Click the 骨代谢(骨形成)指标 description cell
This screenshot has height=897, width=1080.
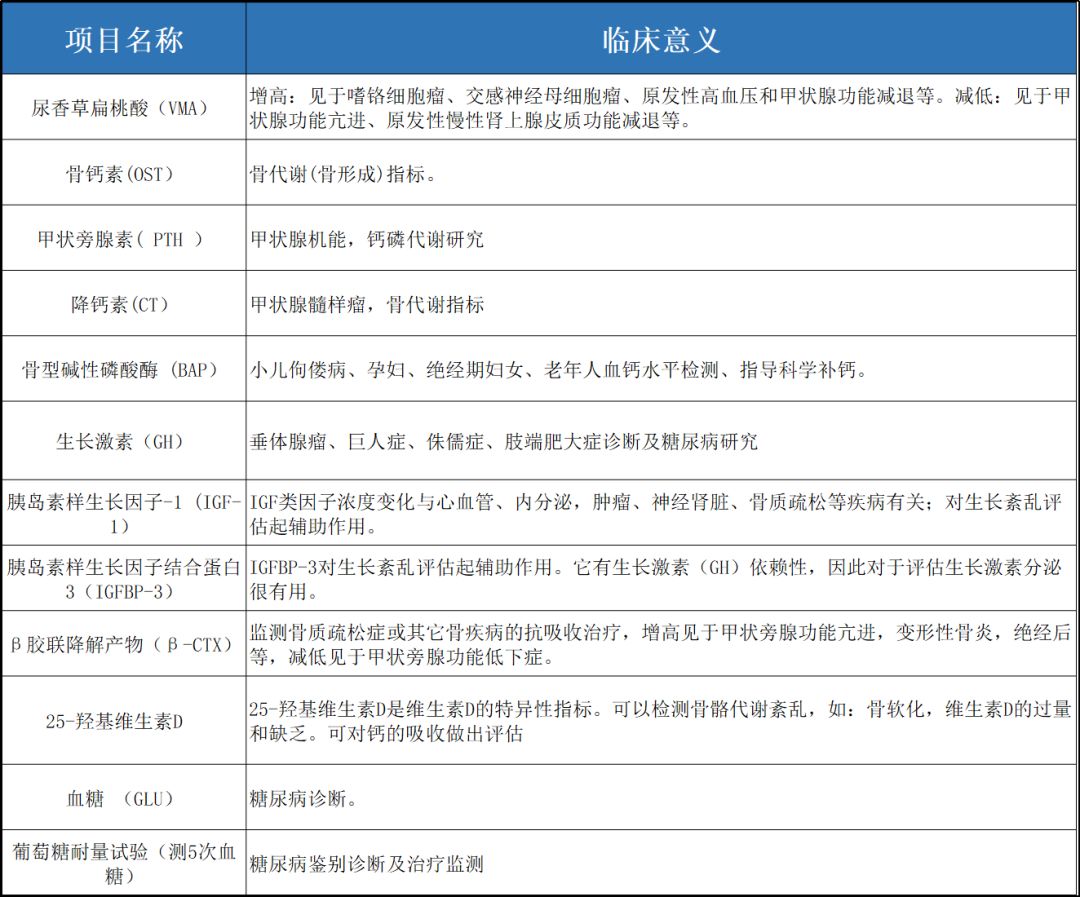point(661,173)
